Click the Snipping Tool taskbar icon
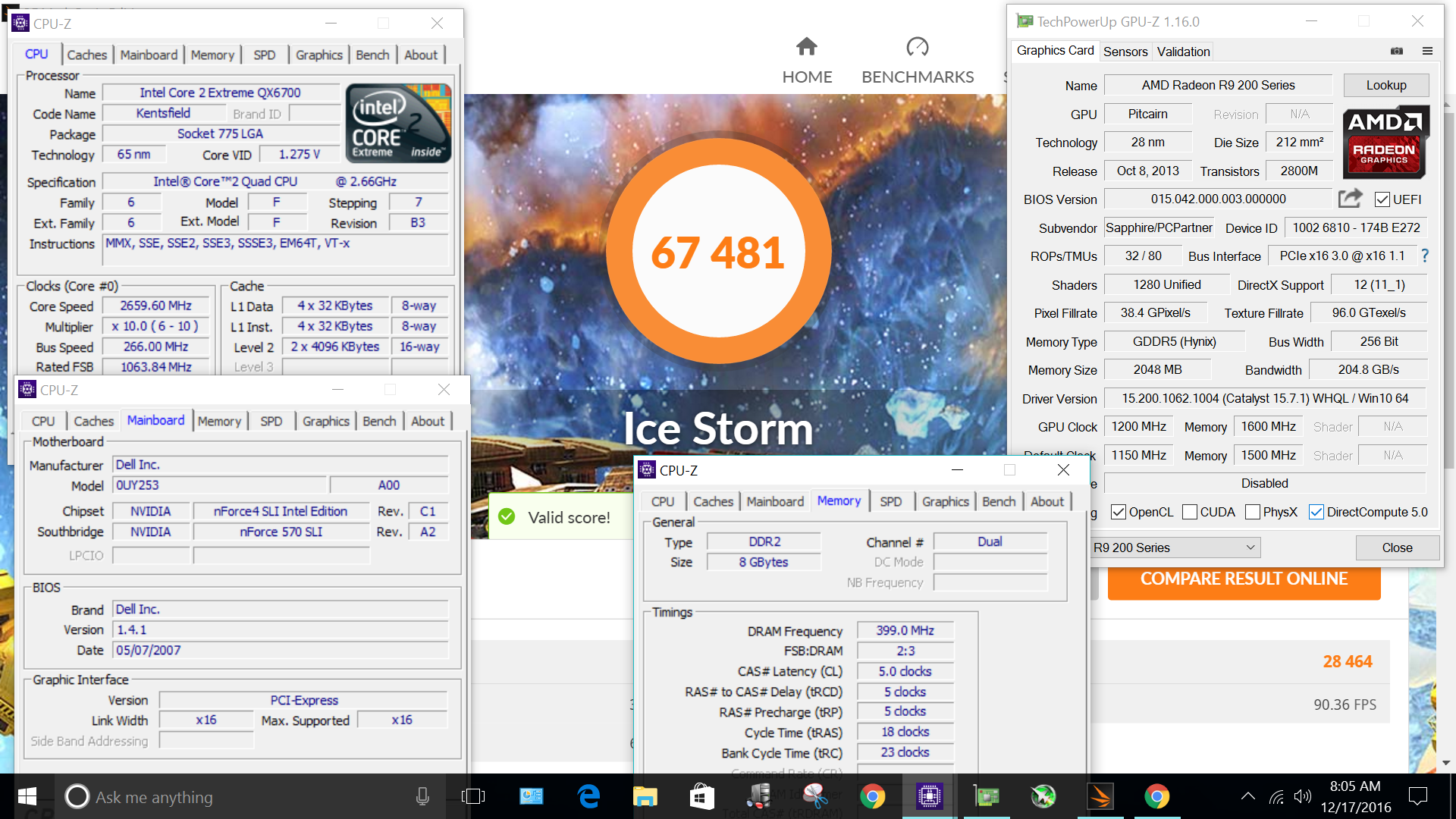 coord(815,795)
